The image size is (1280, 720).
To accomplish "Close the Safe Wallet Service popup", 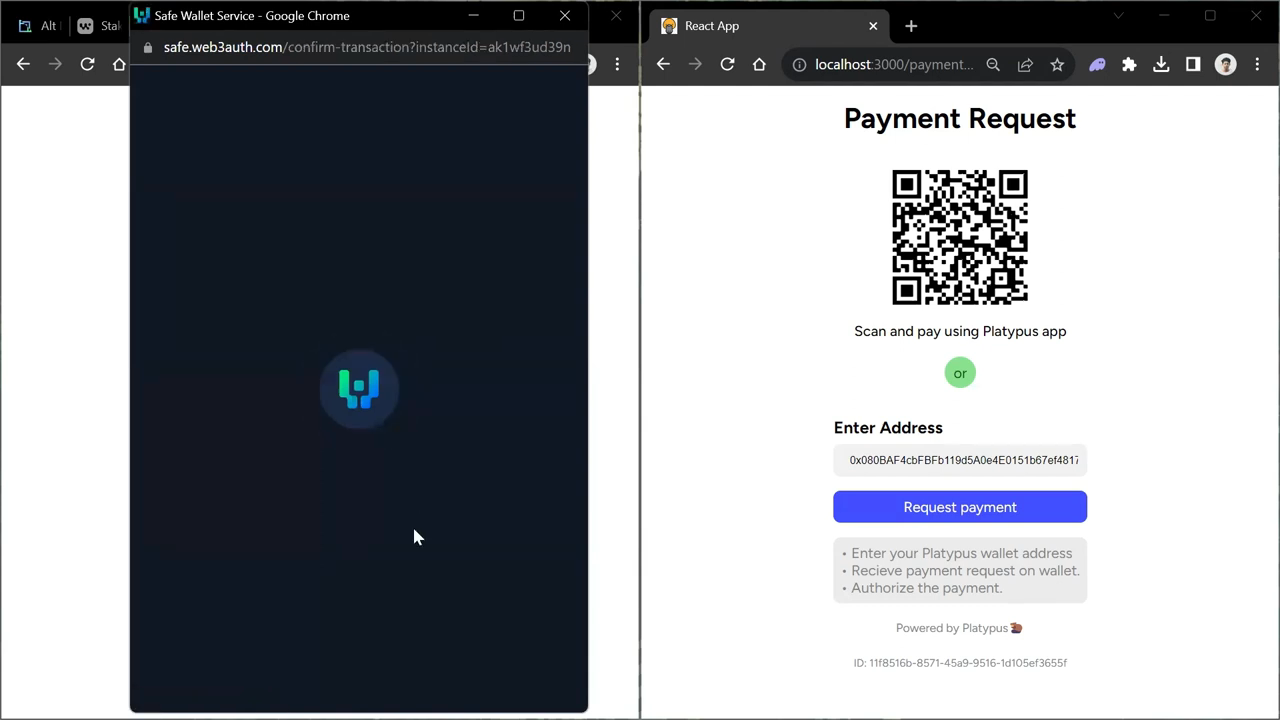I will pos(565,15).
